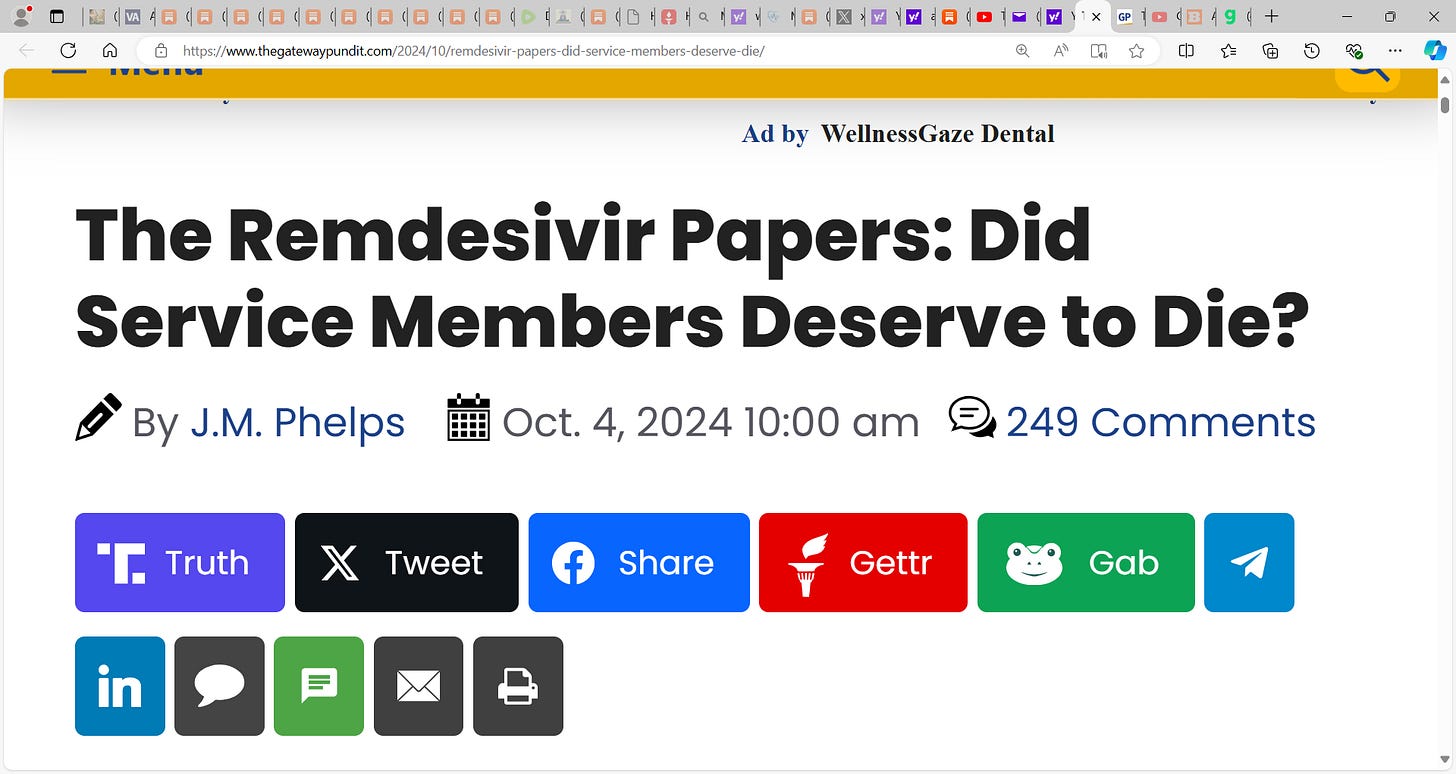Viewport: 1456px width, 774px height.
Task: Share on LinkedIn icon
Action: (120, 686)
